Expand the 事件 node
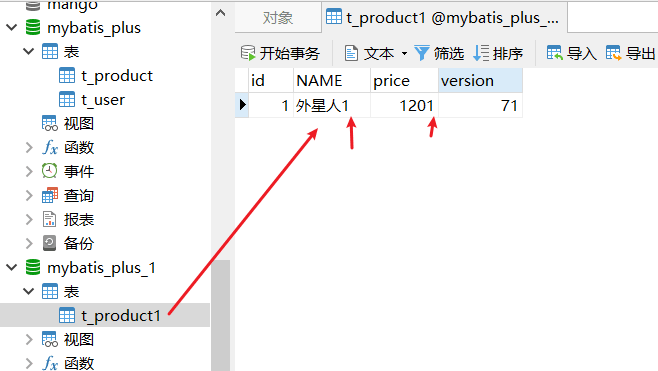The height and width of the screenshot is (371, 658). coord(29,171)
